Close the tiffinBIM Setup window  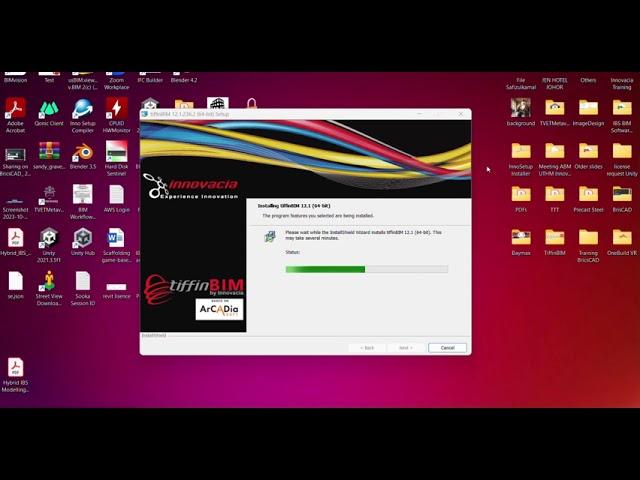click(461, 114)
